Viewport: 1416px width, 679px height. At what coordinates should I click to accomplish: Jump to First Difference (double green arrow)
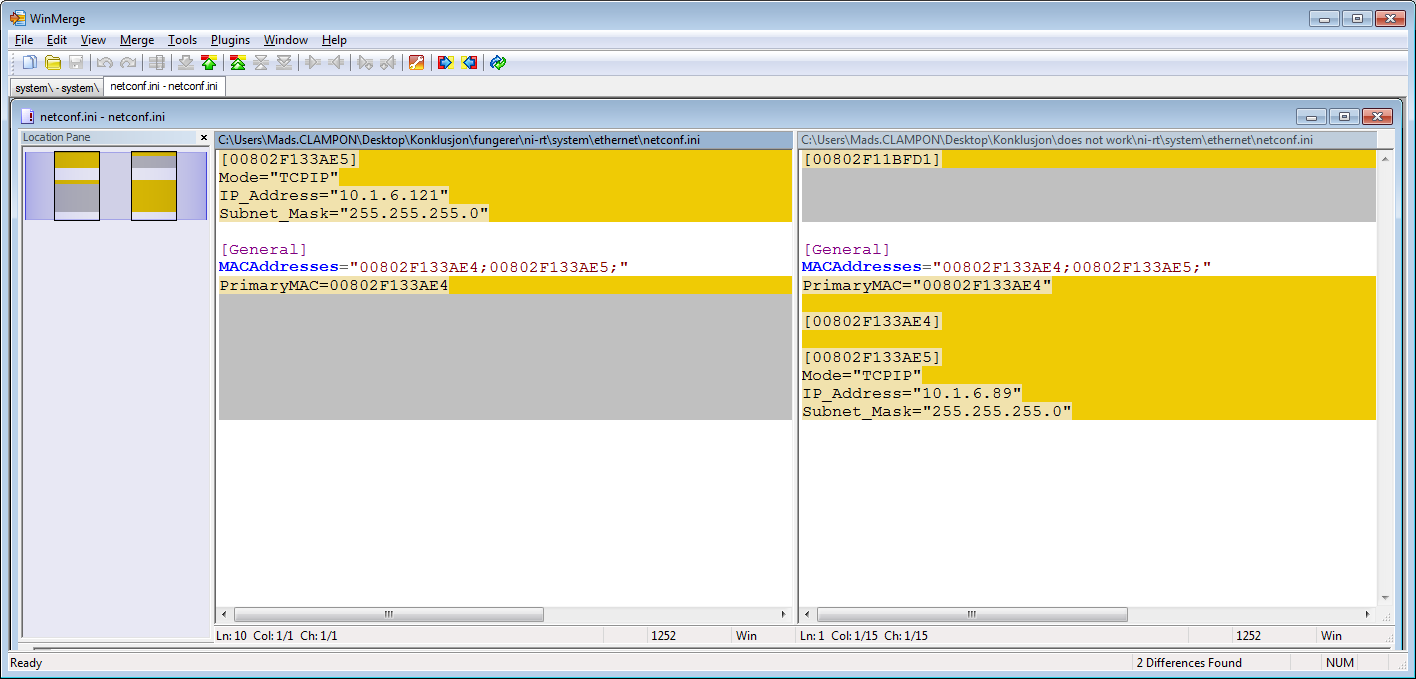238,62
